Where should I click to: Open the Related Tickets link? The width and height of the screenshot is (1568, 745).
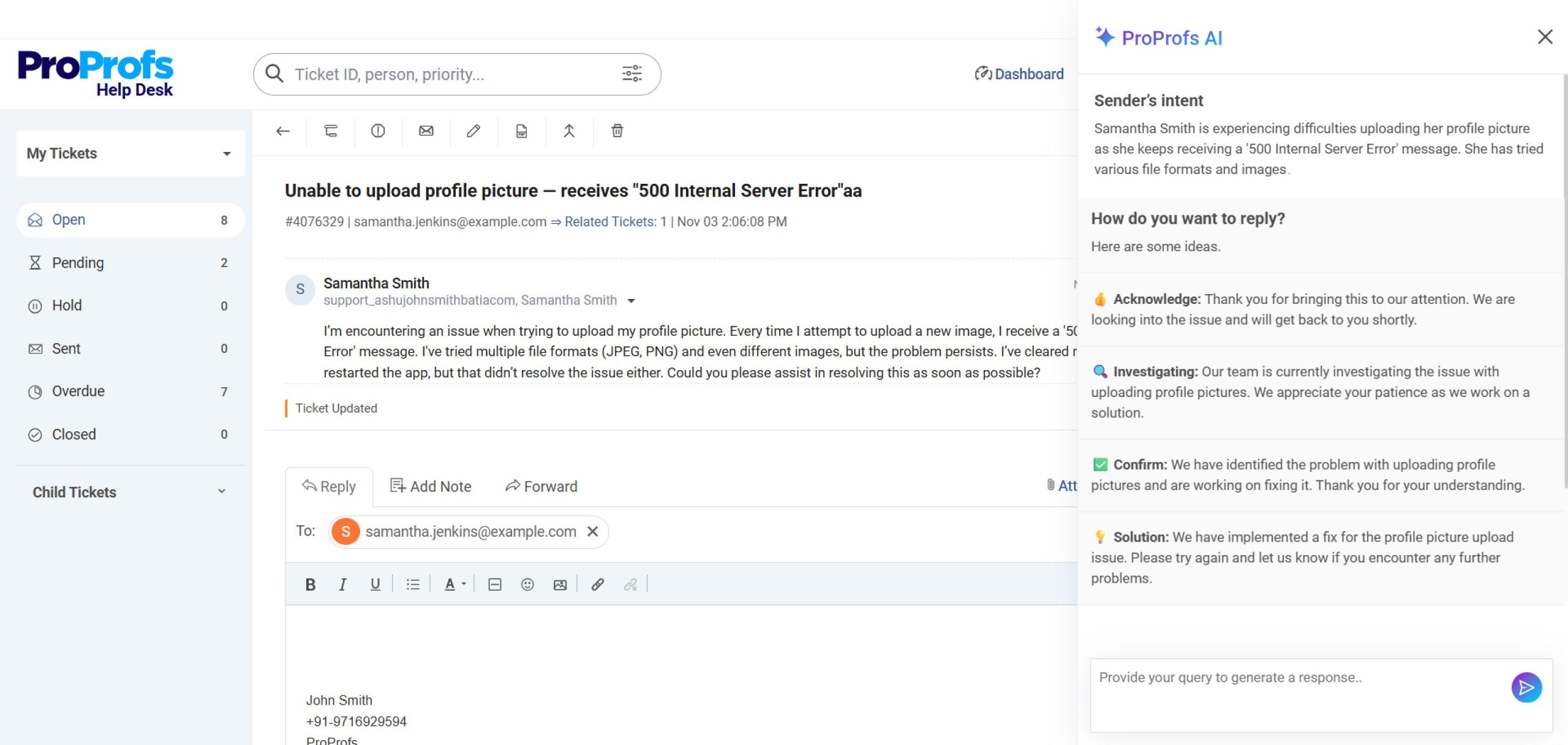[616, 221]
